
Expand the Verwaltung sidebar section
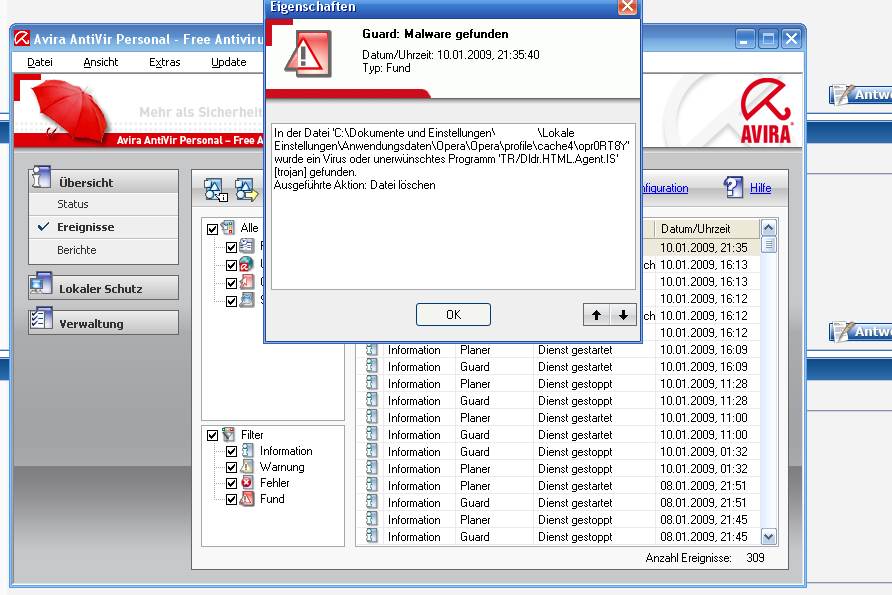[x=104, y=323]
